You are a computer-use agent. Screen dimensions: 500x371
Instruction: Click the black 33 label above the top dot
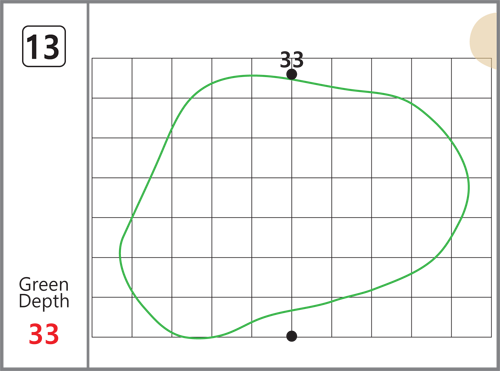tap(292, 60)
